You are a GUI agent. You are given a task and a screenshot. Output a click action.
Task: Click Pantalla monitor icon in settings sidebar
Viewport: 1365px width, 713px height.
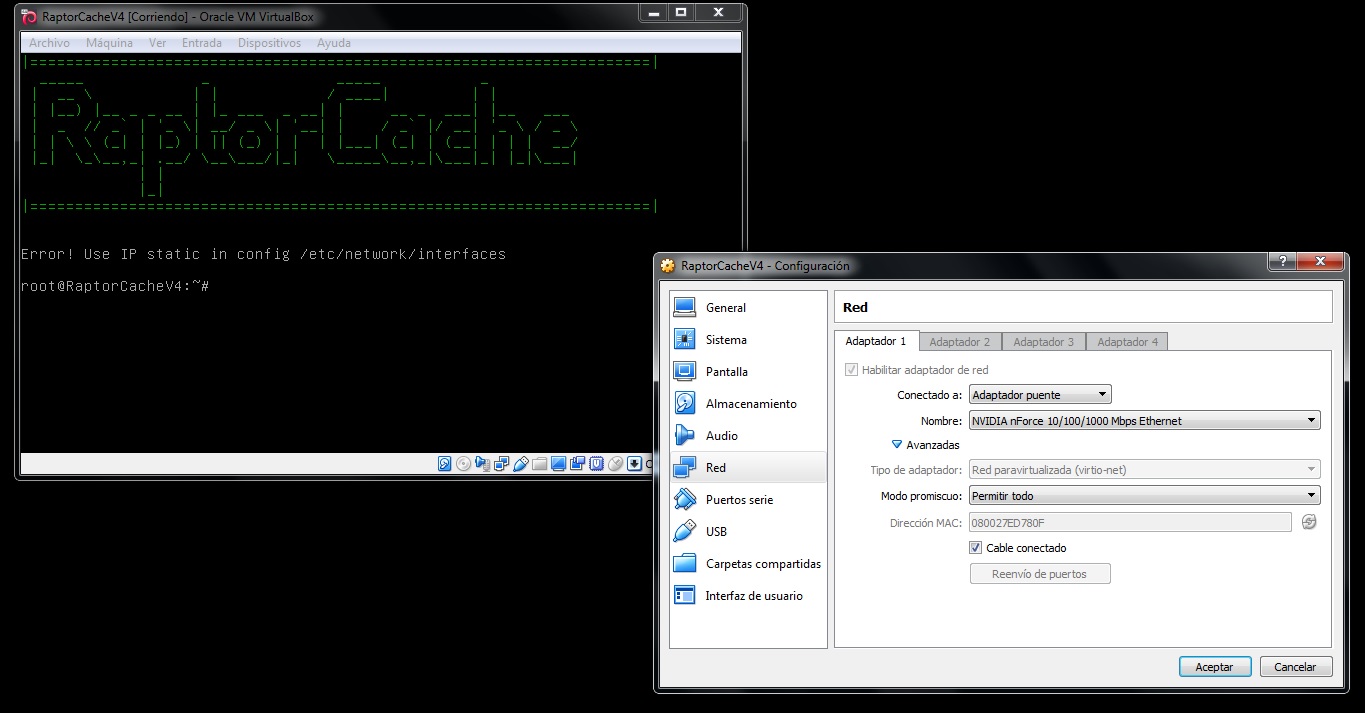(x=685, y=371)
